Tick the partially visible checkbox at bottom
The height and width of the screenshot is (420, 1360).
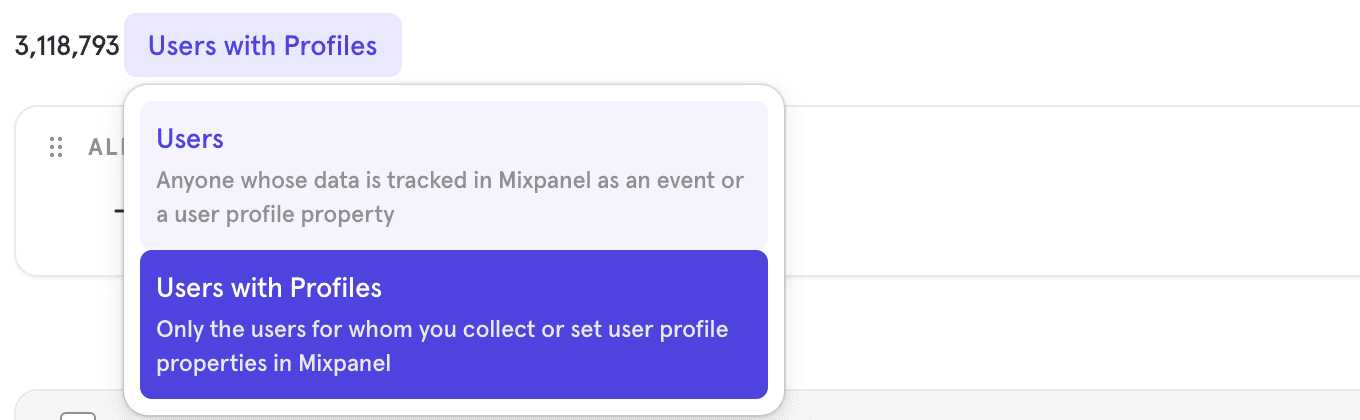78,415
